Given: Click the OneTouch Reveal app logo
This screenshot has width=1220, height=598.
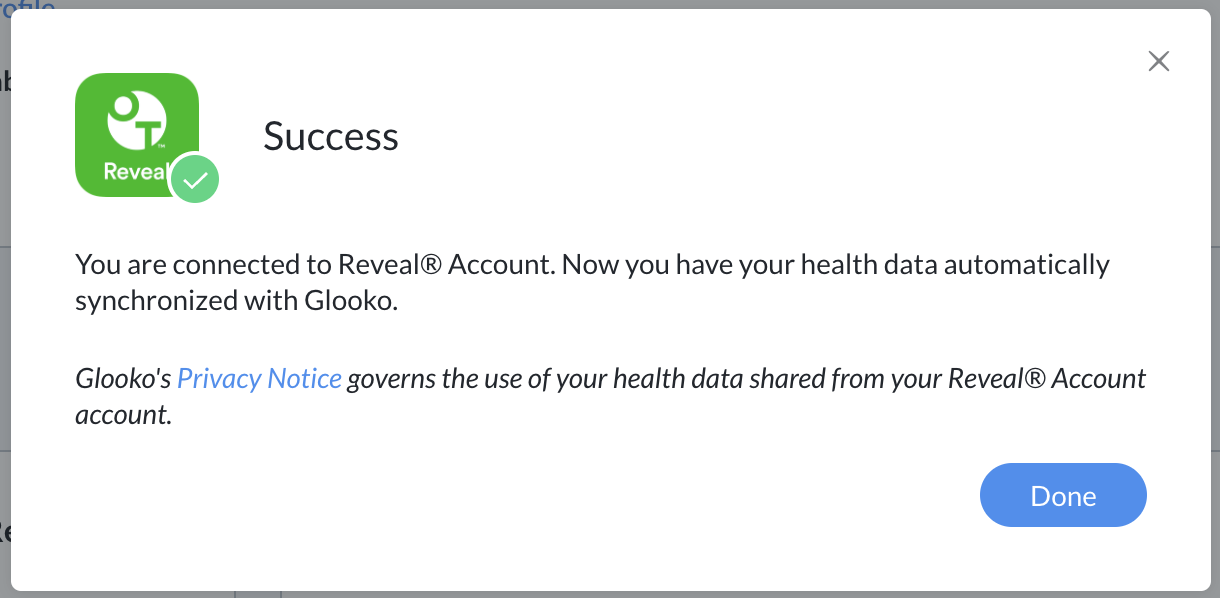Looking at the screenshot, I should click(137, 135).
